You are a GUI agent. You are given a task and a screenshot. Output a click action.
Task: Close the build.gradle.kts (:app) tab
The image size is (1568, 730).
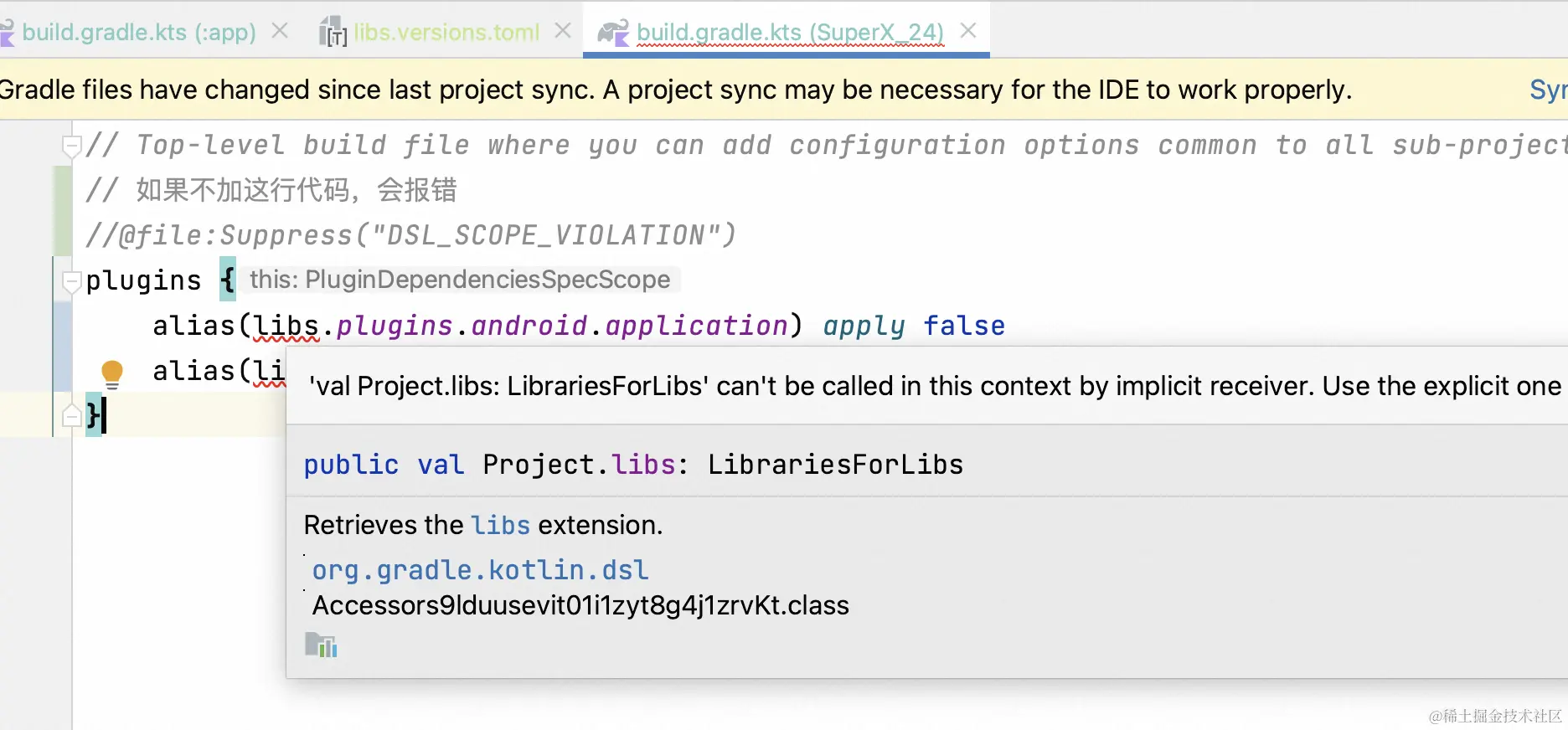tap(281, 31)
